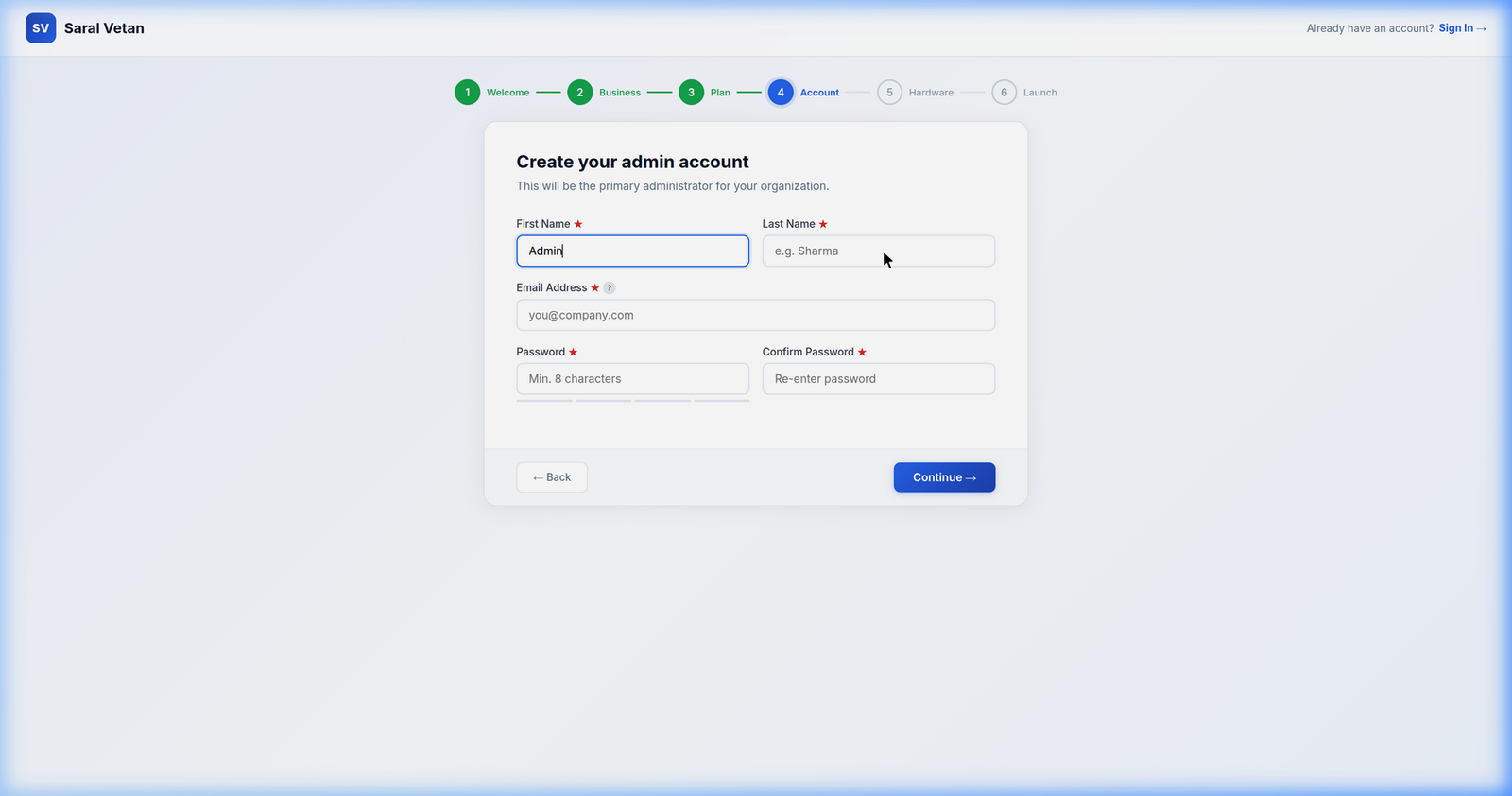Click the Welcome step label
This screenshot has width=1512, height=796.
[x=507, y=93]
